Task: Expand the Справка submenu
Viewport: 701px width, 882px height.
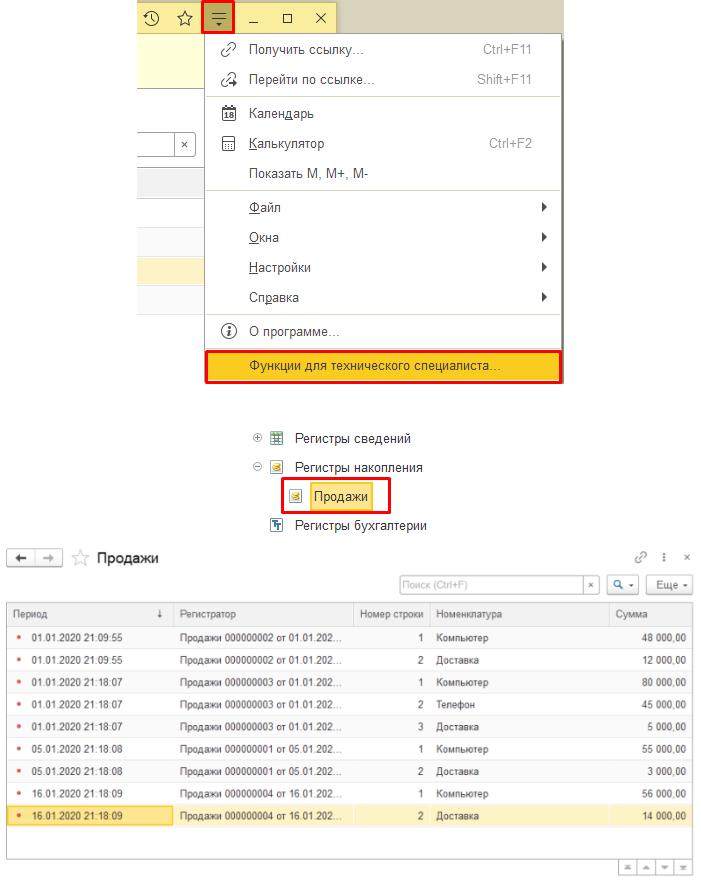Action: click(383, 297)
